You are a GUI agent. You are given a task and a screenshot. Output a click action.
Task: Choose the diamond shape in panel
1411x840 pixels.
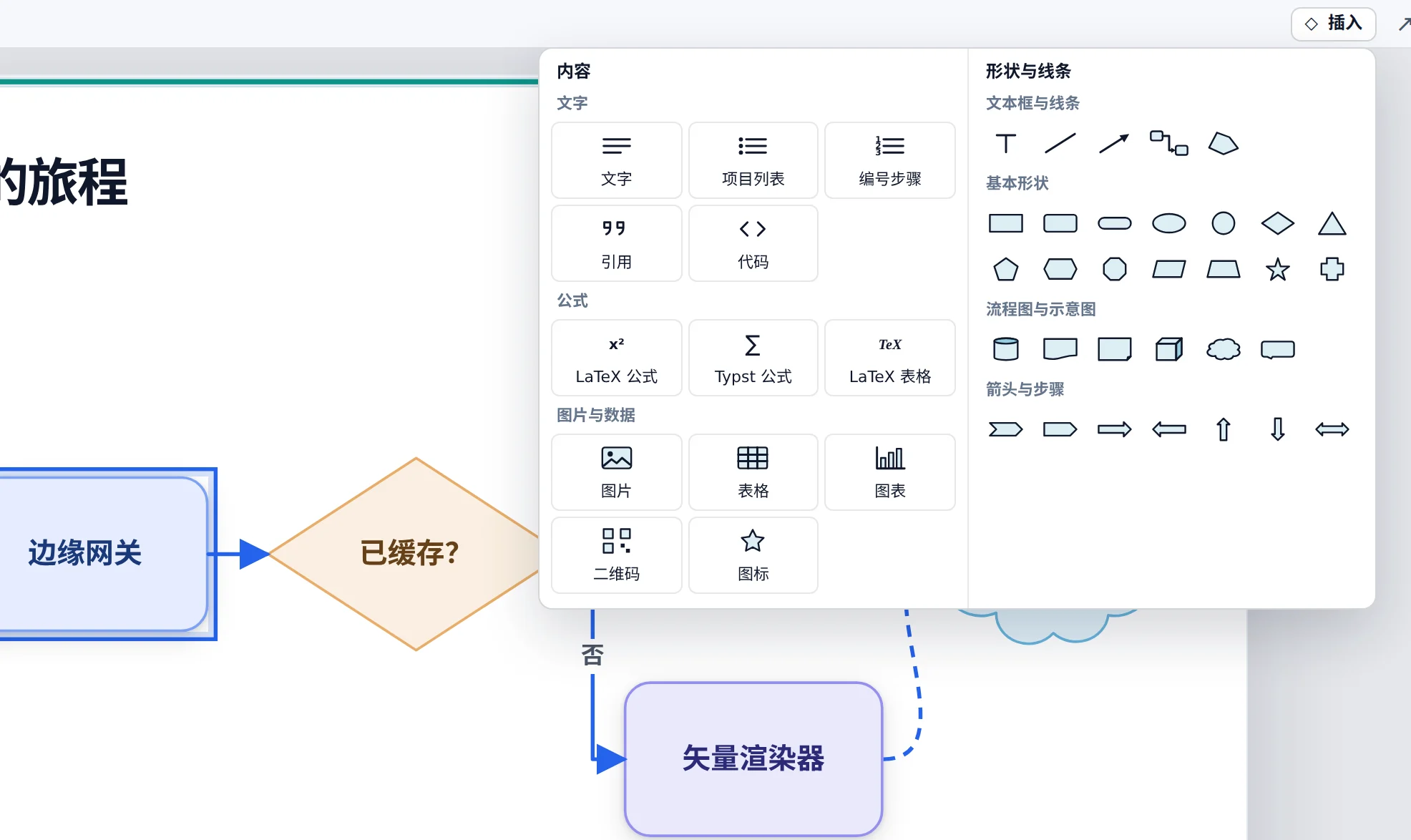pyautogui.click(x=1278, y=224)
